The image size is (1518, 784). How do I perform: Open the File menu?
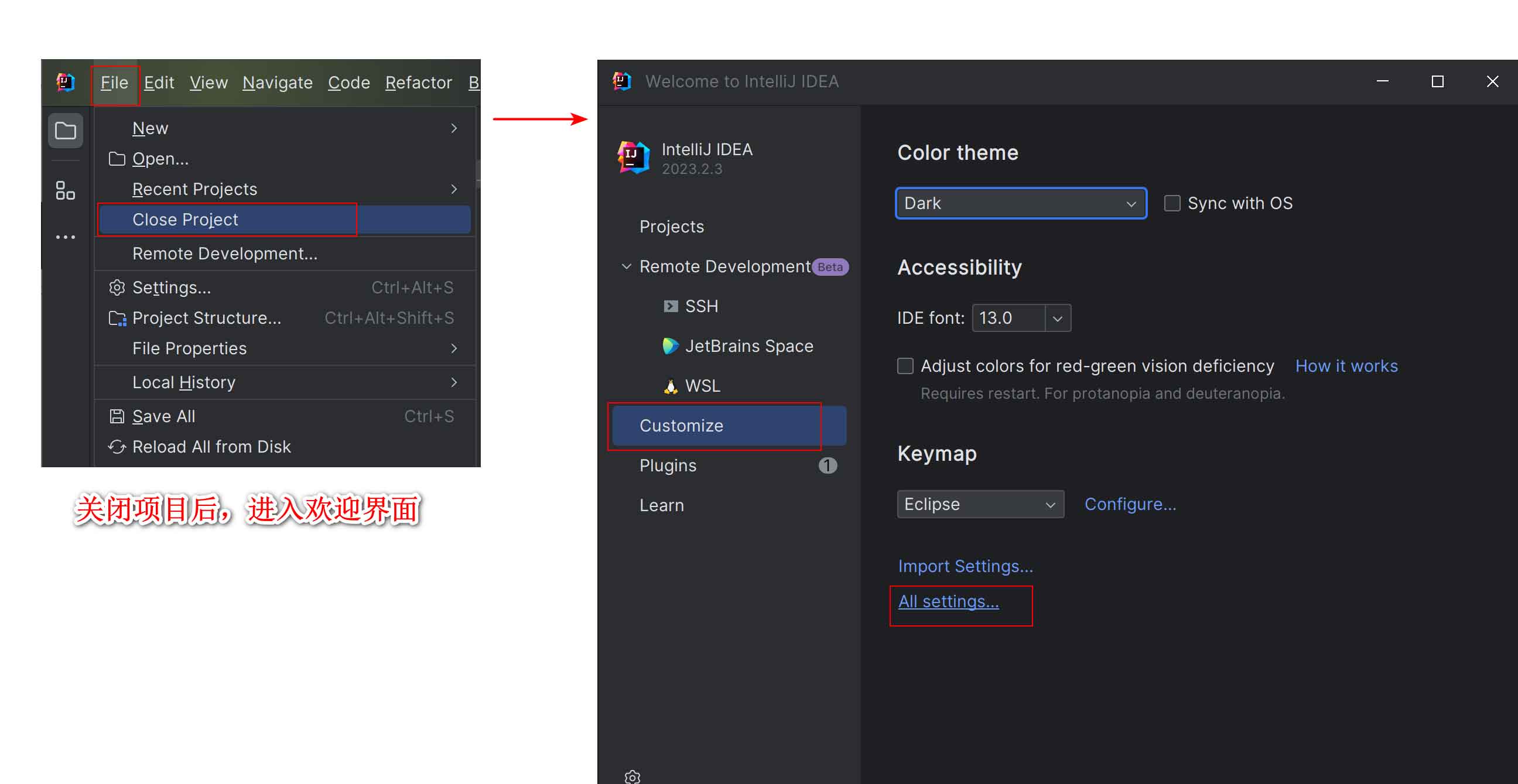click(114, 83)
